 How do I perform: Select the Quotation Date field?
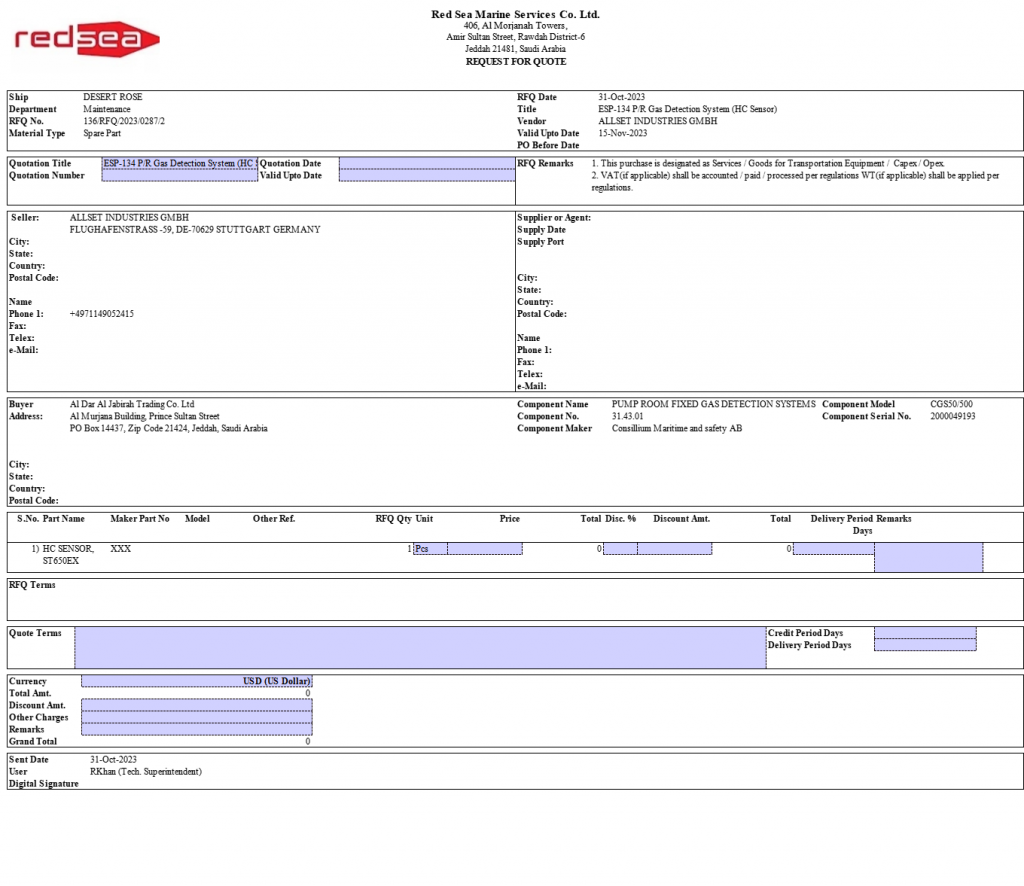(425, 163)
